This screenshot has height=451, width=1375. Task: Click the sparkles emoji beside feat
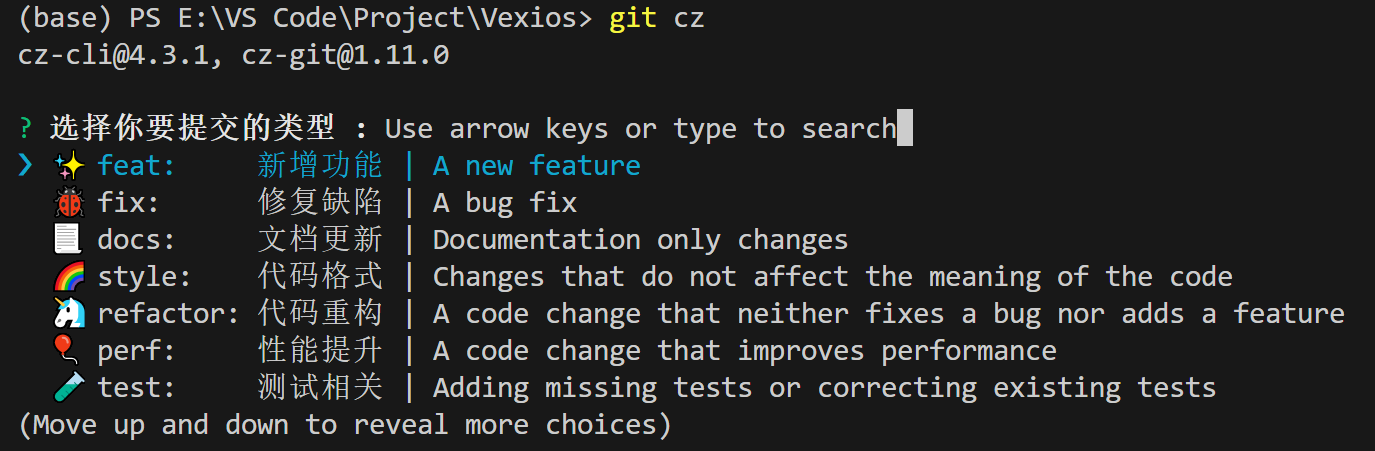pos(68,166)
